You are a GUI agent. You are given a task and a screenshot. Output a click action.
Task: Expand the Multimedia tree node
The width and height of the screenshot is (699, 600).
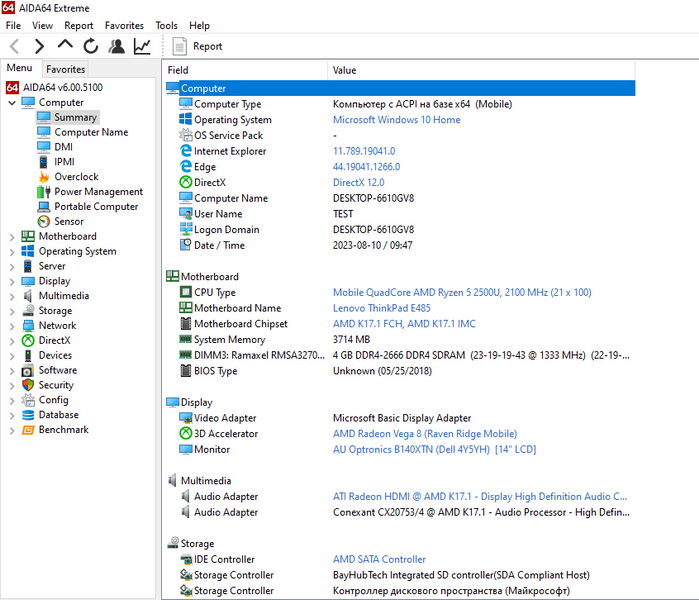tap(12, 296)
